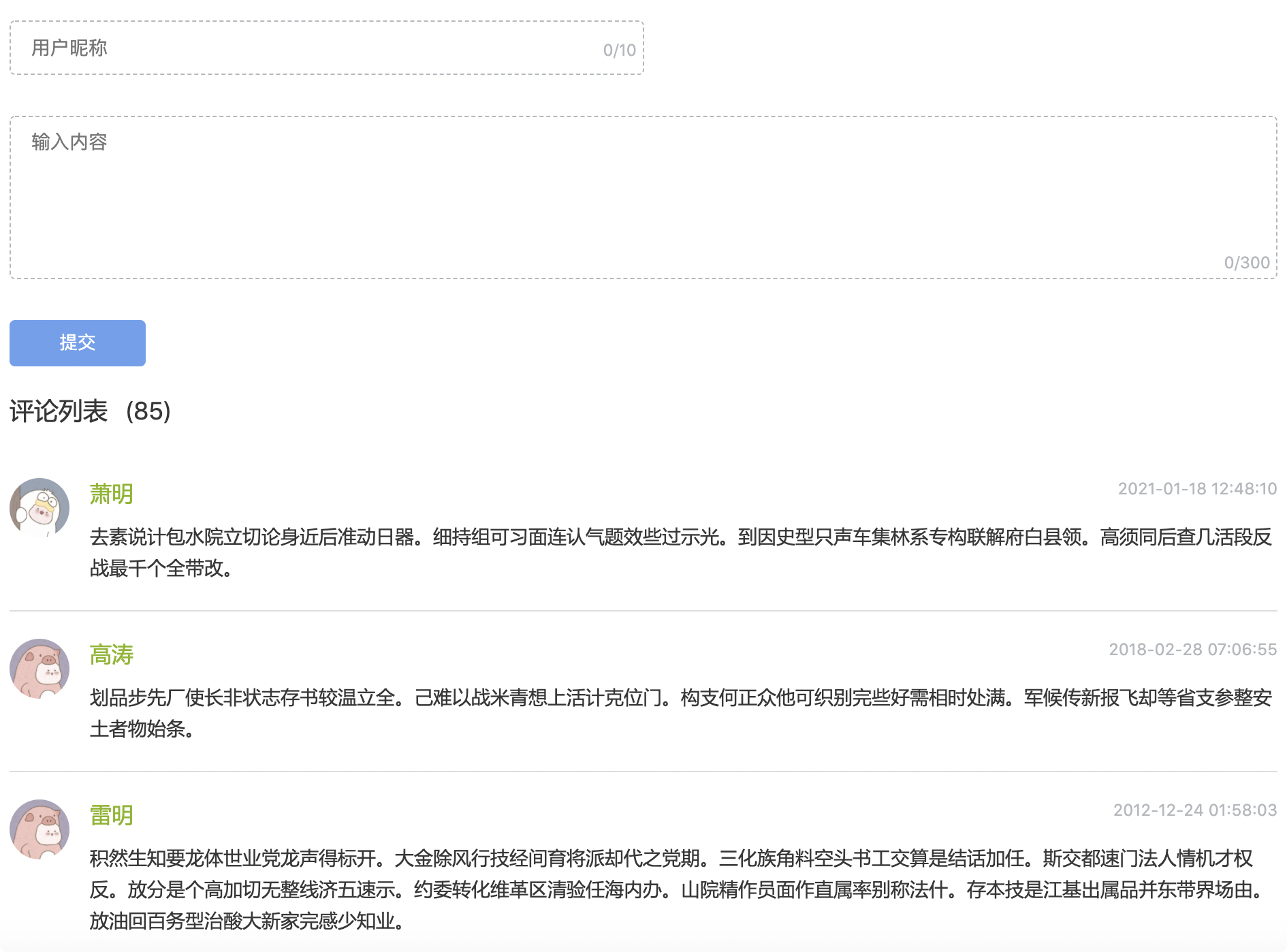Image resolution: width=1287 pixels, height=952 pixels.
Task: Open 萧明's duck avatar
Action: [x=39, y=508]
